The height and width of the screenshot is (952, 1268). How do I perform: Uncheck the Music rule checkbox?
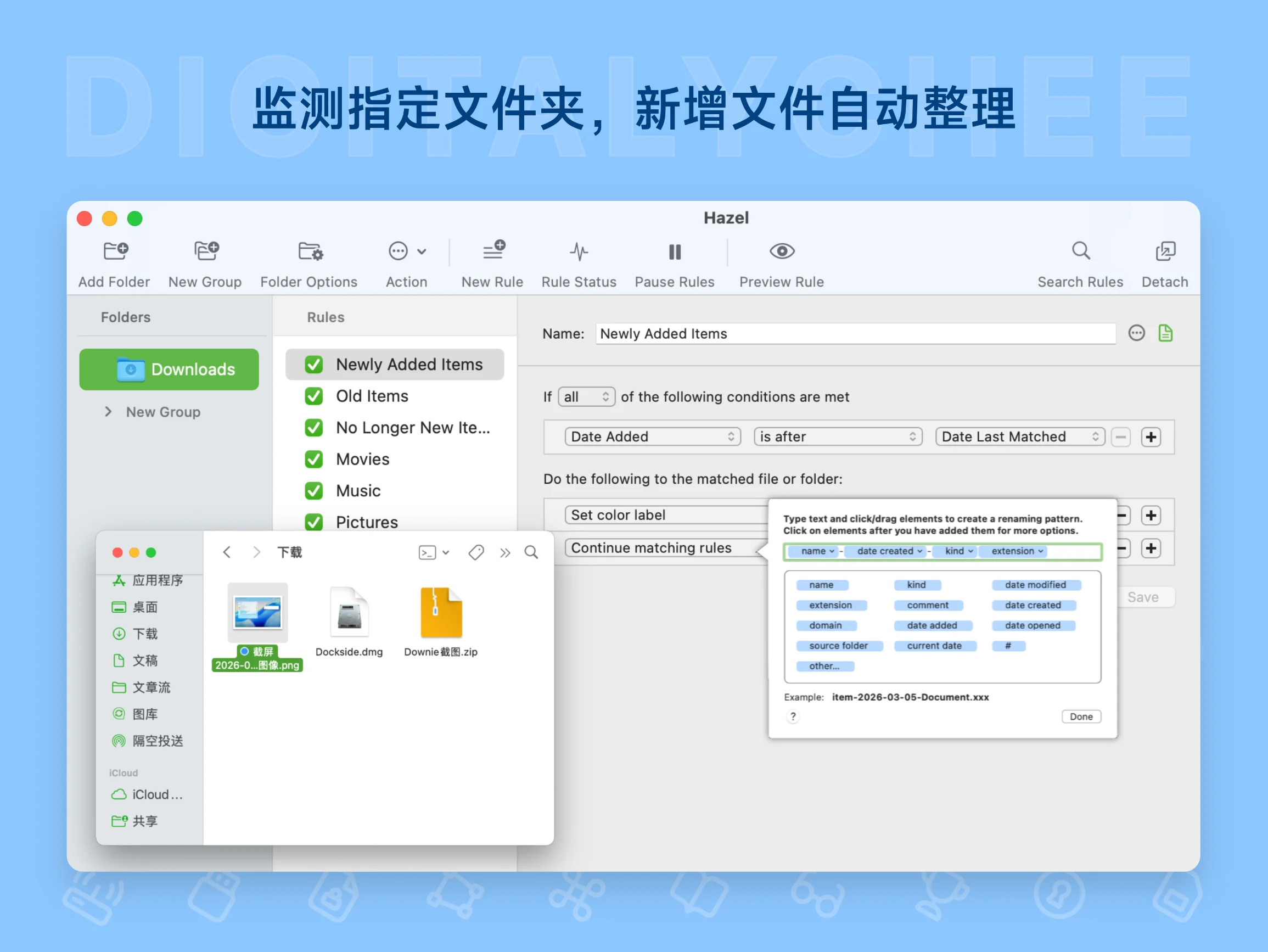pos(313,491)
